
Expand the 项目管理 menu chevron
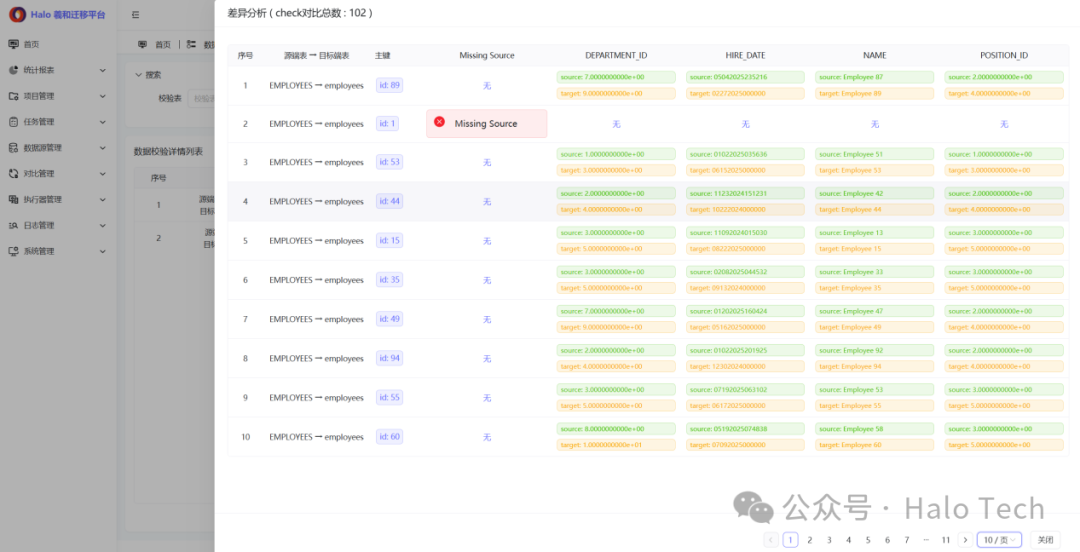click(x=103, y=96)
